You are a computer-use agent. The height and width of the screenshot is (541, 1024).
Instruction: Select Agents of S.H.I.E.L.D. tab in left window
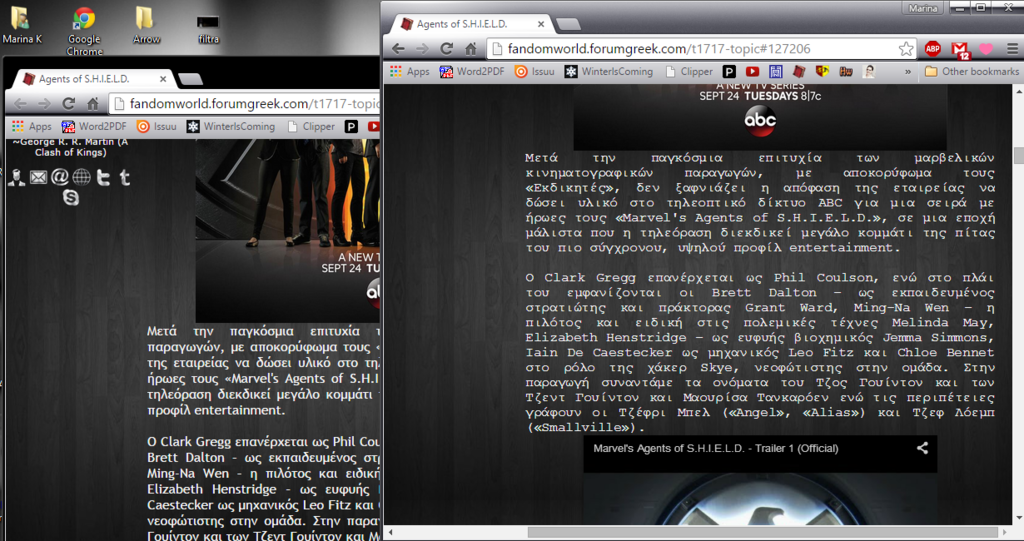pyautogui.click(x=93, y=79)
